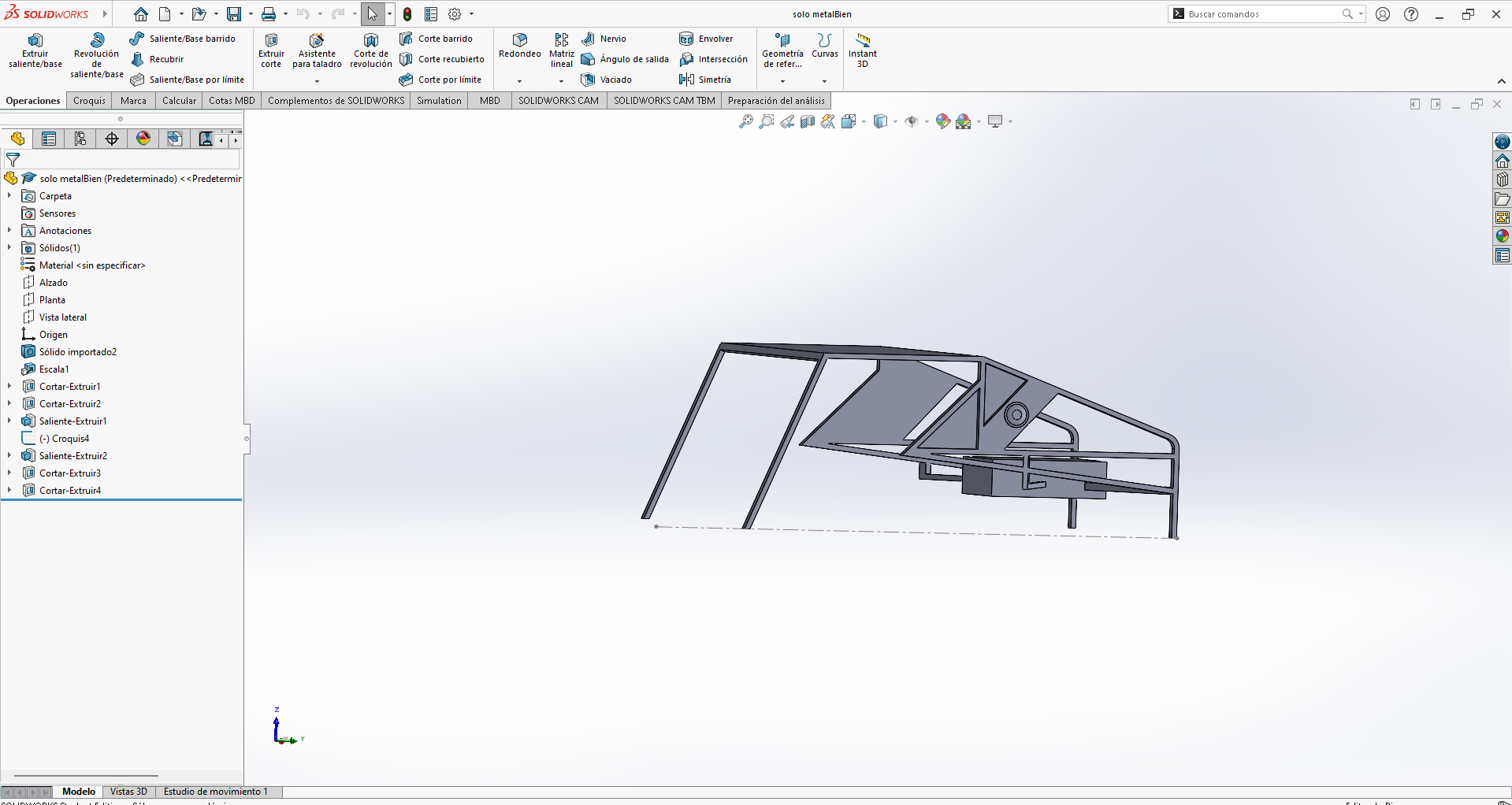Open the Redondeo dropdown arrow
This screenshot has width=1512, height=805.
click(x=520, y=81)
